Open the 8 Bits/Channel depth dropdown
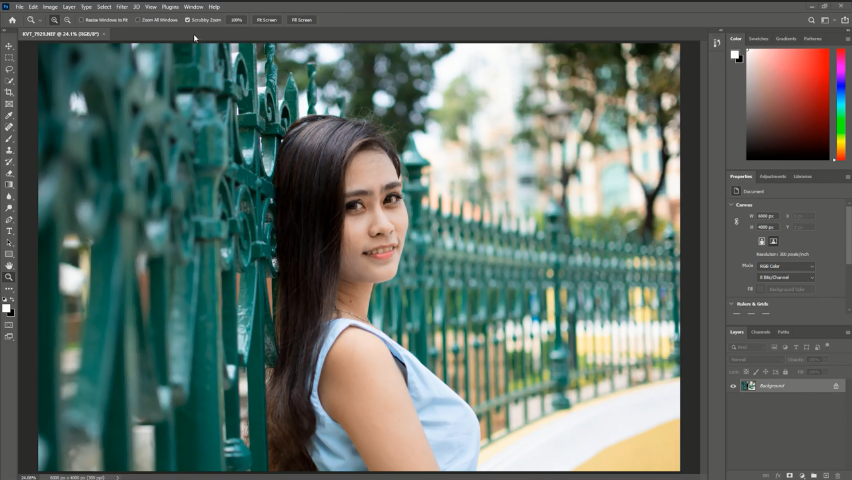This screenshot has width=852, height=480. tap(785, 277)
